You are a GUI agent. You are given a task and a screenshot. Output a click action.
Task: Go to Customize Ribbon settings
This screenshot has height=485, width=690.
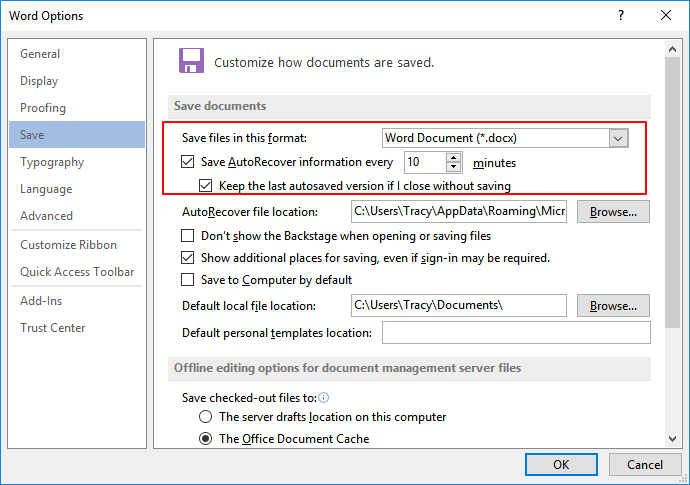pyautogui.click(x=68, y=245)
